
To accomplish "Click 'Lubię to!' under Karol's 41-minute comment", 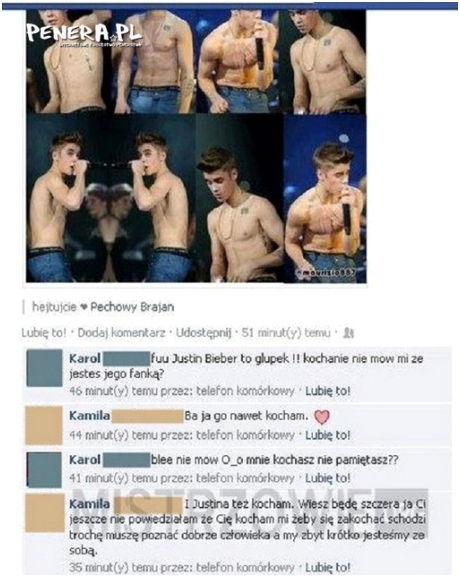I will tap(328, 478).
